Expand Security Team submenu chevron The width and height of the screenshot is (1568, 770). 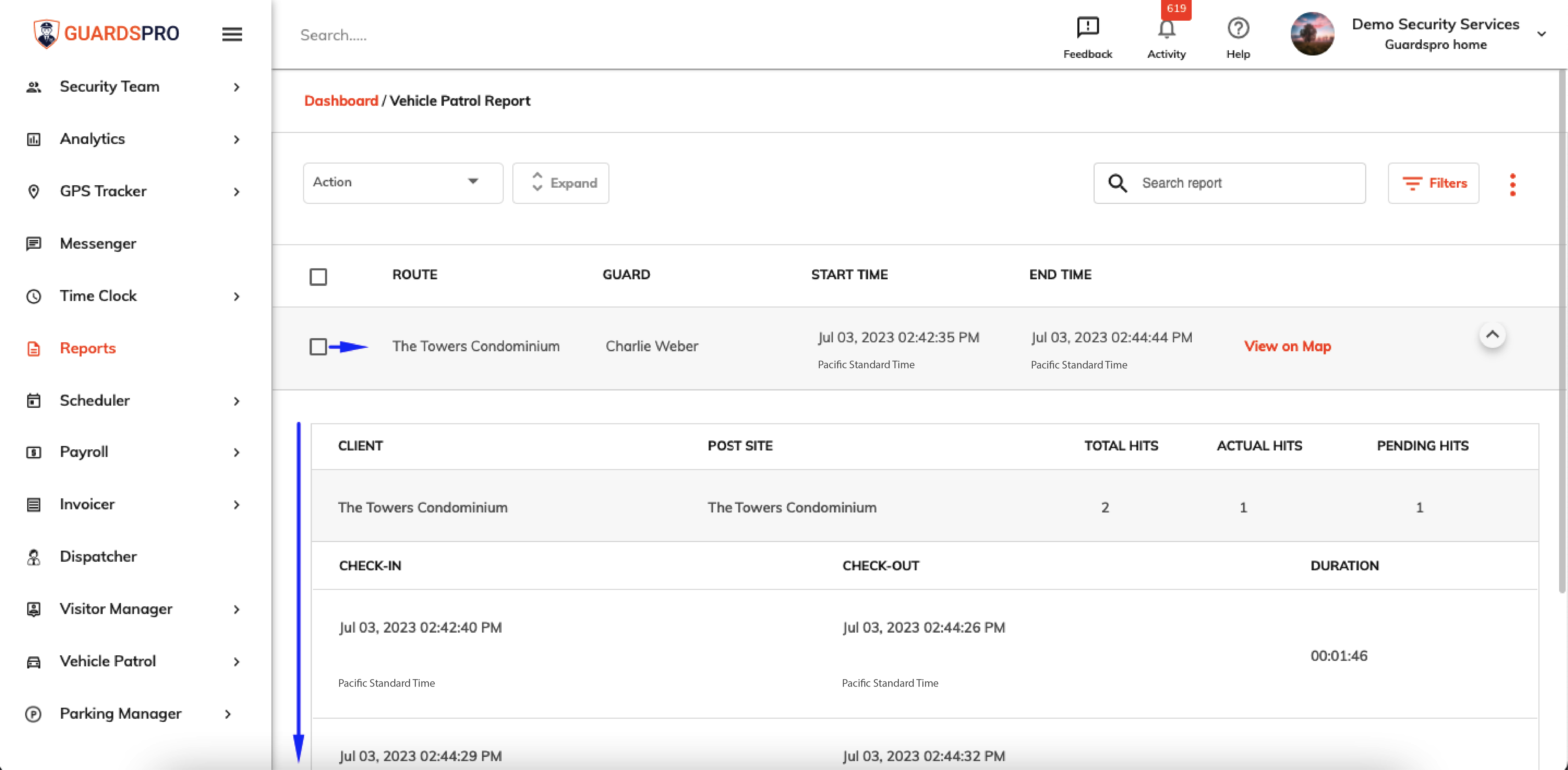237,88
